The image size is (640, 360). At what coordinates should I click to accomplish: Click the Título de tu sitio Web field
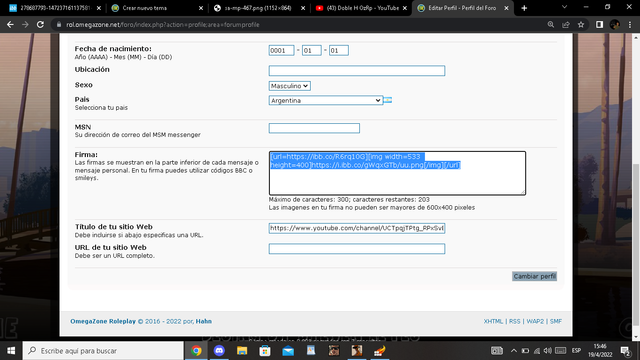pyautogui.click(x=357, y=228)
